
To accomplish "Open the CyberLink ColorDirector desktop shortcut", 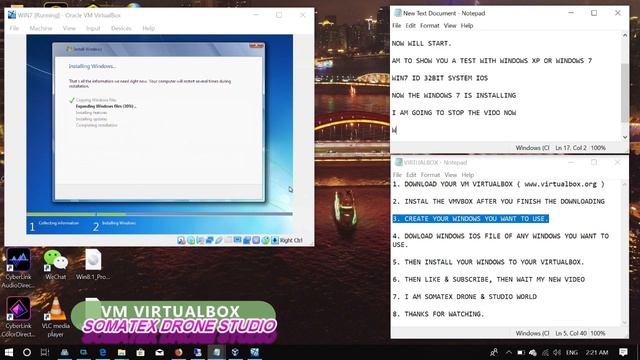I will pos(18,317).
